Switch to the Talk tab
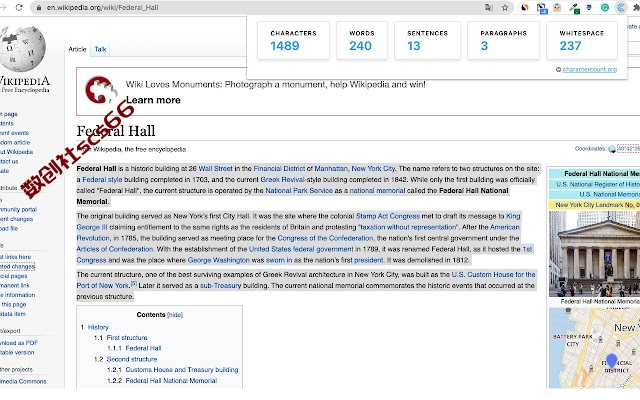640x400 pixels. (x=100, y=49)
